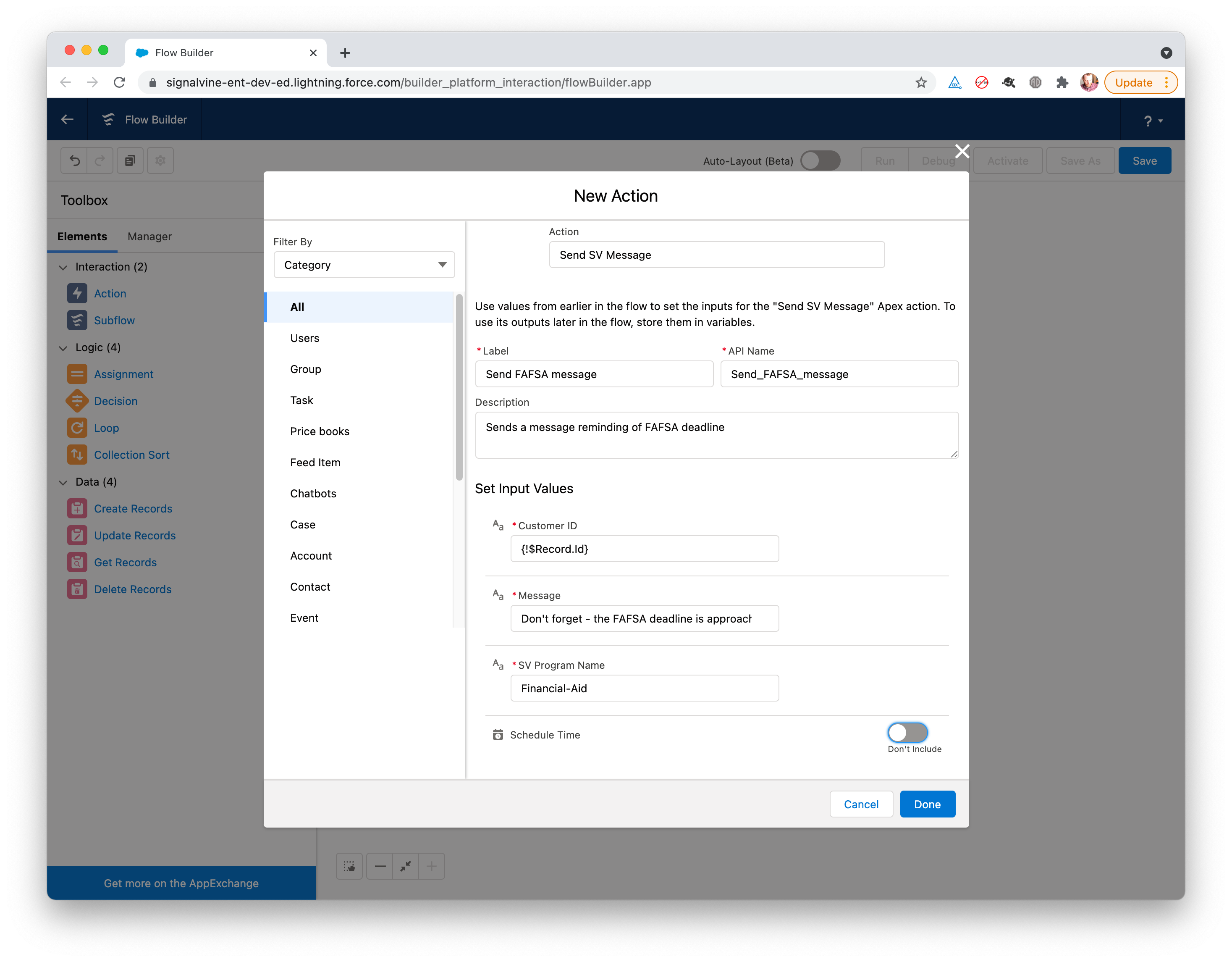Click the Cancel button

(x=861, y=804)
